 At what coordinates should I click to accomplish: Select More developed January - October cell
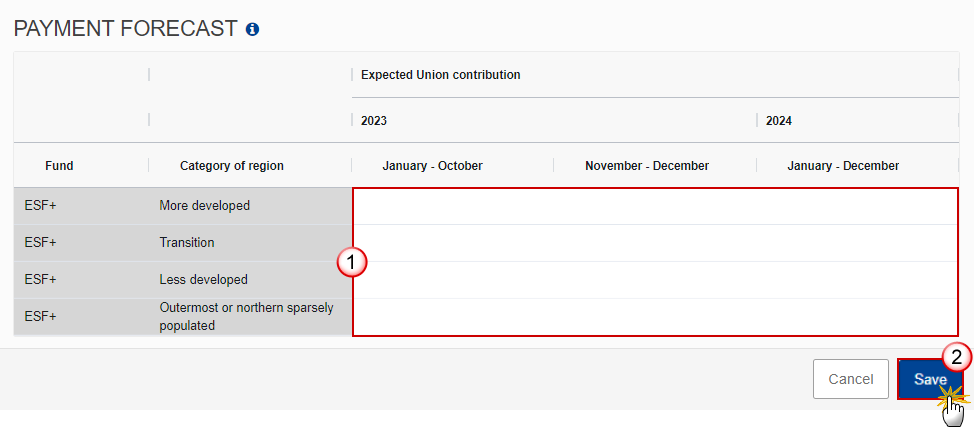(453, 206)
